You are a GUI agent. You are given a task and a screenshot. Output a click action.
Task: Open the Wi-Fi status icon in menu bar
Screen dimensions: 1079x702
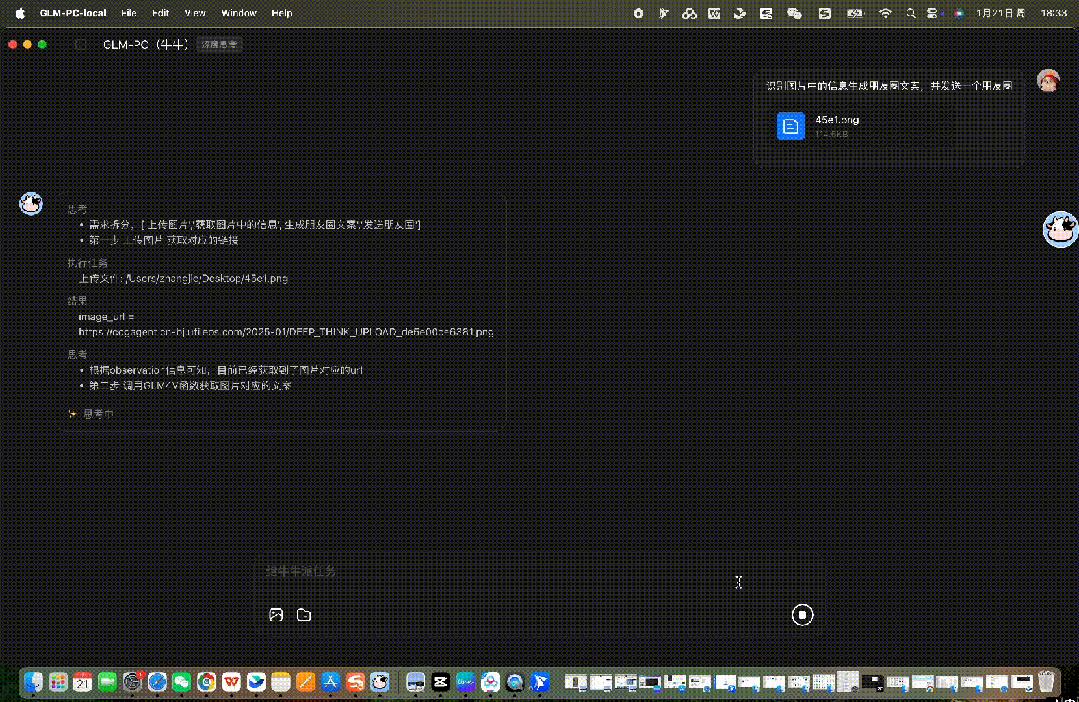click(x=887, y=13)
